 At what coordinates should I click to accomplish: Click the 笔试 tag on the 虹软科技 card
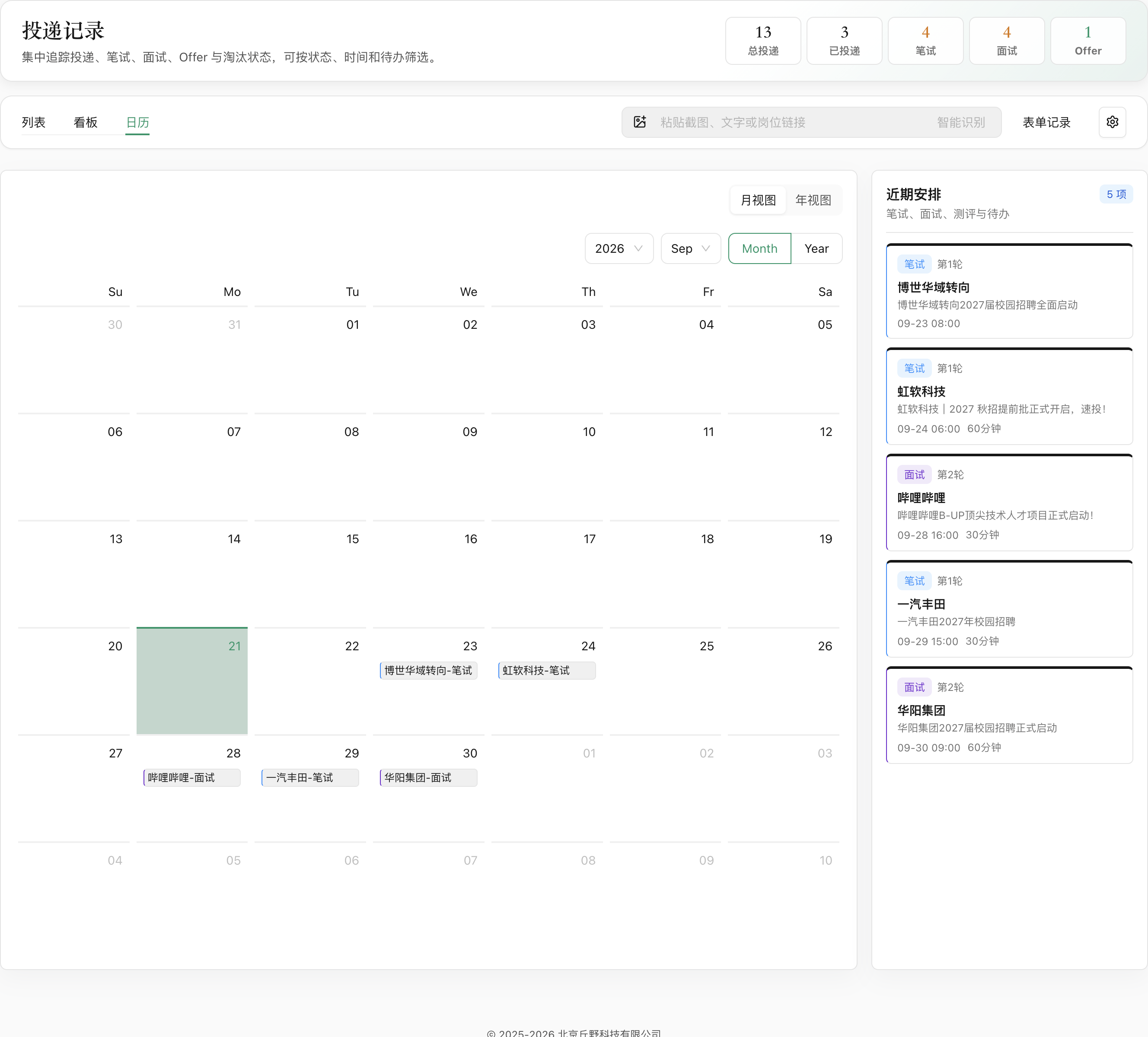click(x=914, y=368)
